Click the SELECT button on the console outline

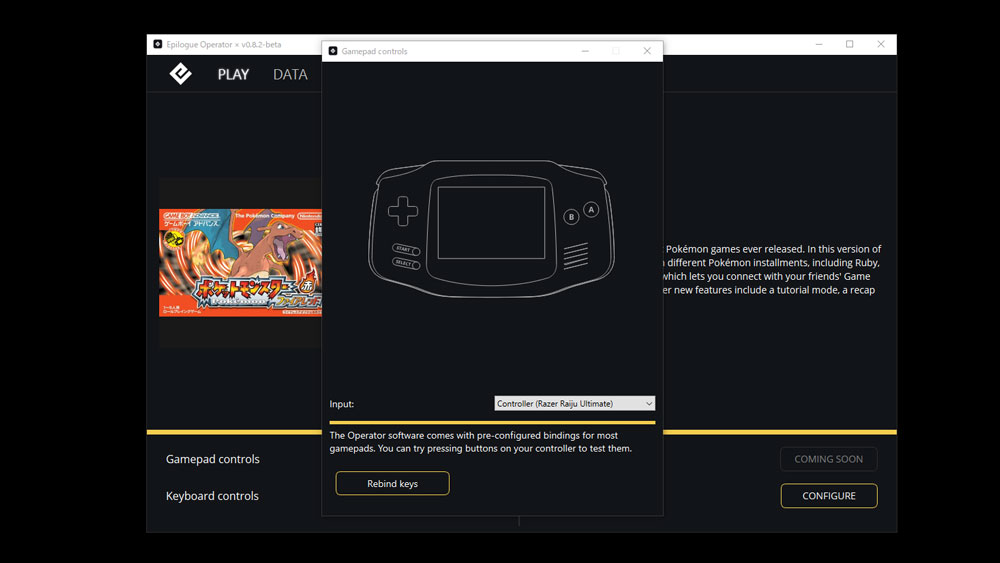[x=406, y=264]
